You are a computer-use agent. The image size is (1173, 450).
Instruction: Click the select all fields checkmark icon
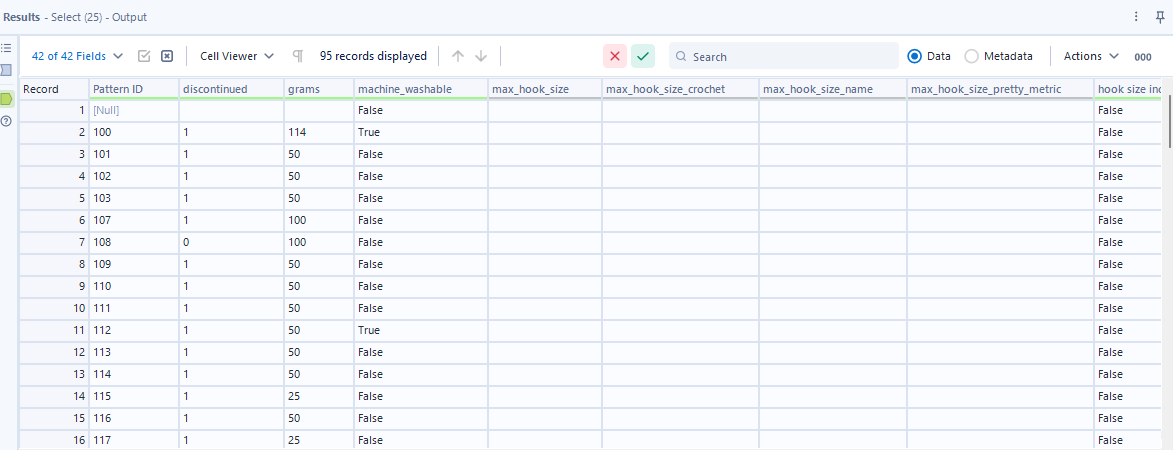click(x=144, y=56)
